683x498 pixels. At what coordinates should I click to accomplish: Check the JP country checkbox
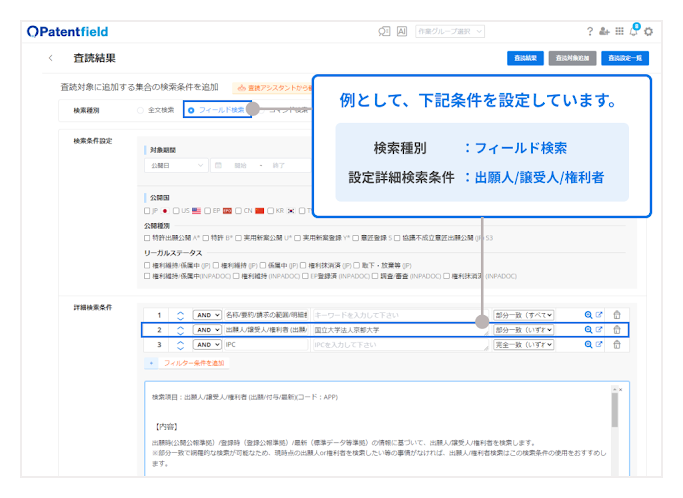click(147, 211)
